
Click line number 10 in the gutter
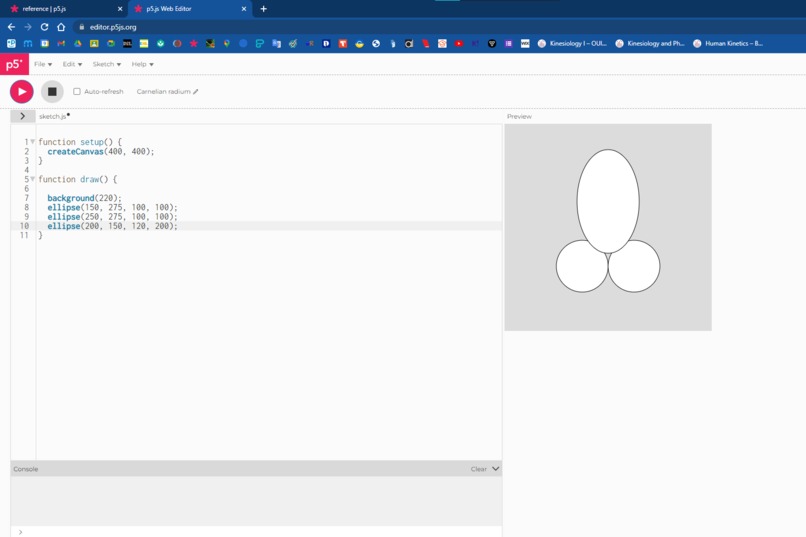(24, 226)
